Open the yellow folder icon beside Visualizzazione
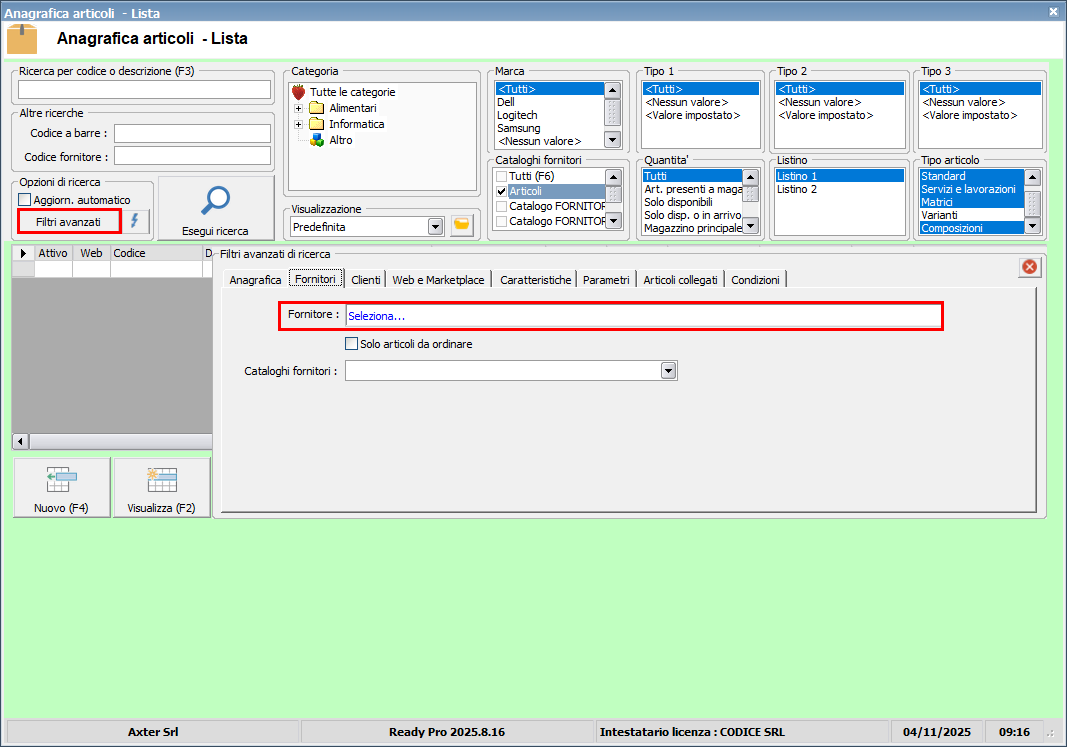This screenshot has width=1067, height=747. 462,226
